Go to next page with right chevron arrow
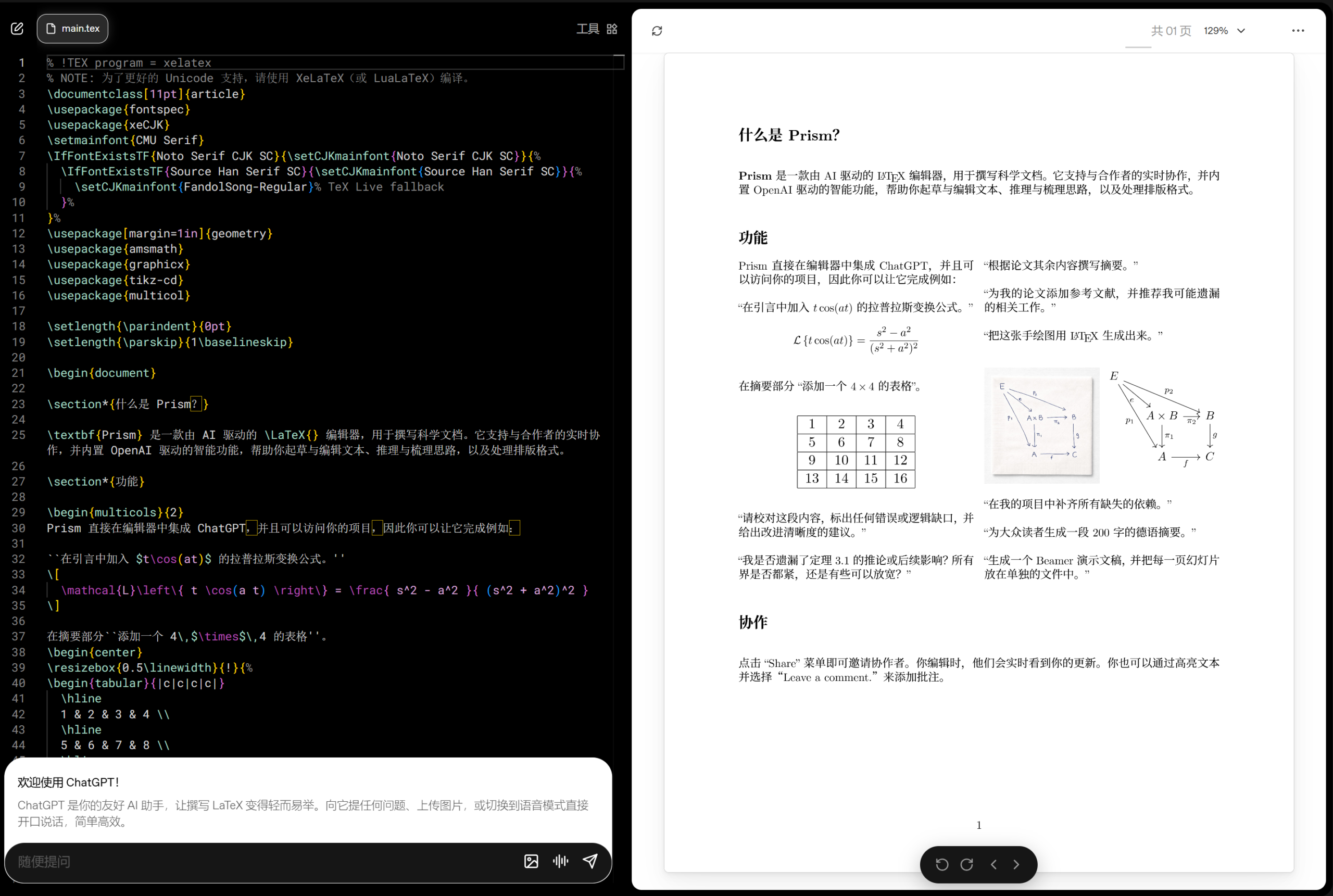 pyautogui.click(x=1016, y=865)
